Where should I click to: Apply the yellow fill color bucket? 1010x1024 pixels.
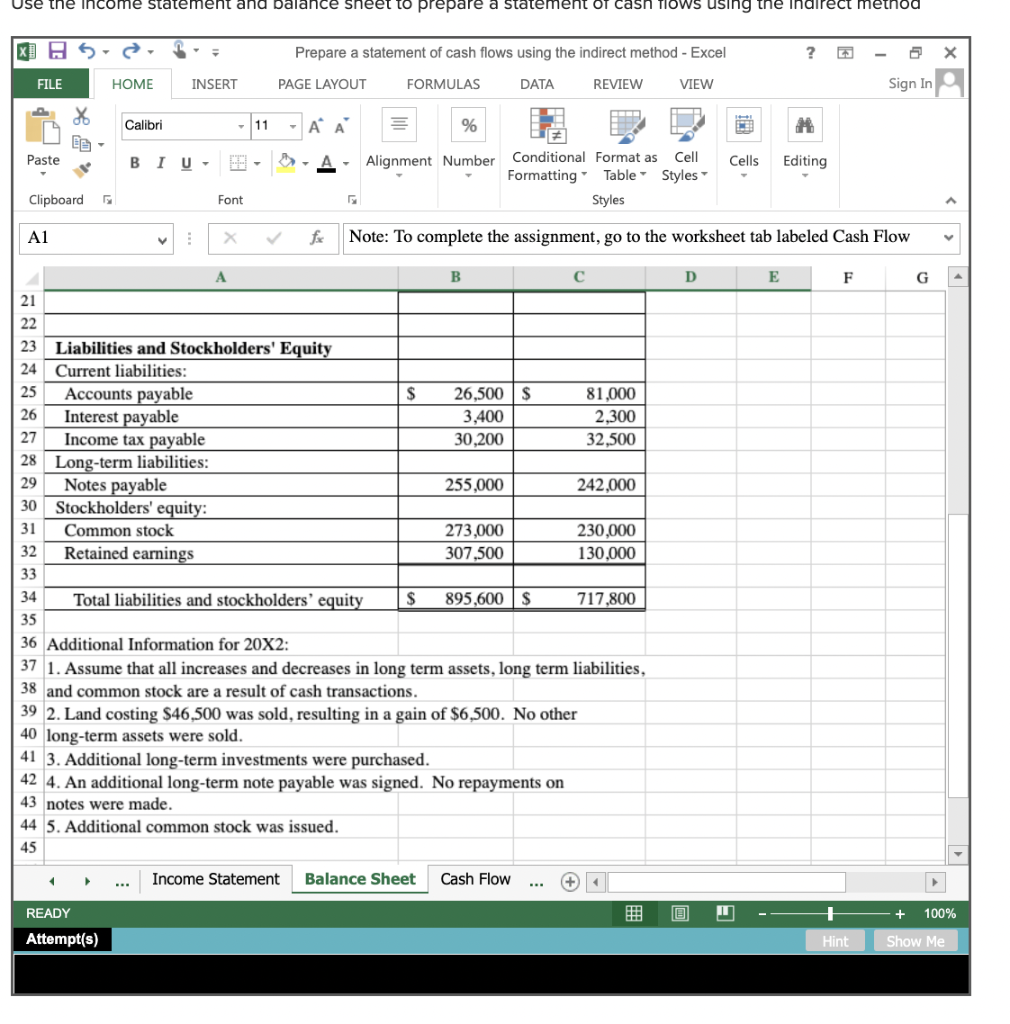tap(286, 162)
